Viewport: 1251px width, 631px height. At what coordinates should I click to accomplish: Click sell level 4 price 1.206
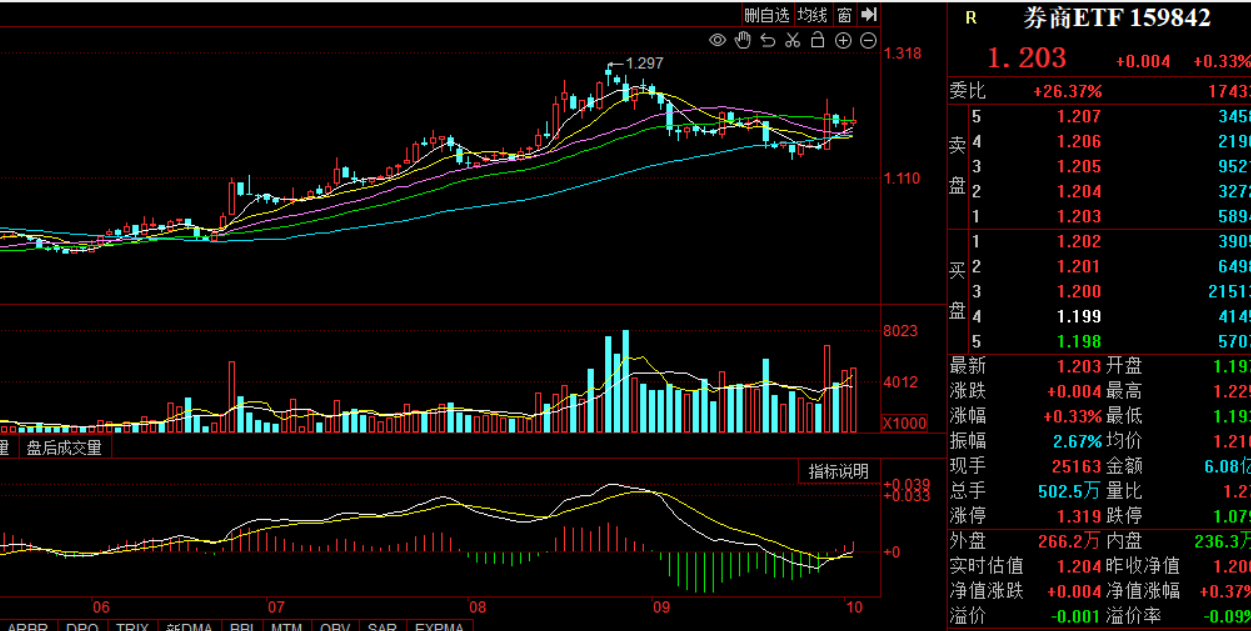1079,142
